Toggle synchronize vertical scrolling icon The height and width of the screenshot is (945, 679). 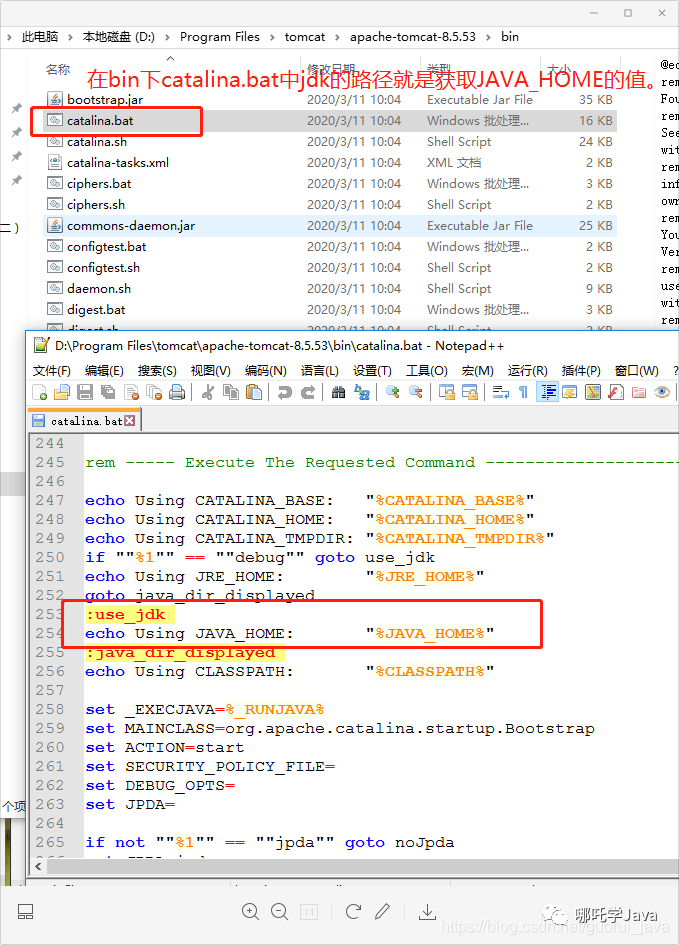(x=446, y=392)
